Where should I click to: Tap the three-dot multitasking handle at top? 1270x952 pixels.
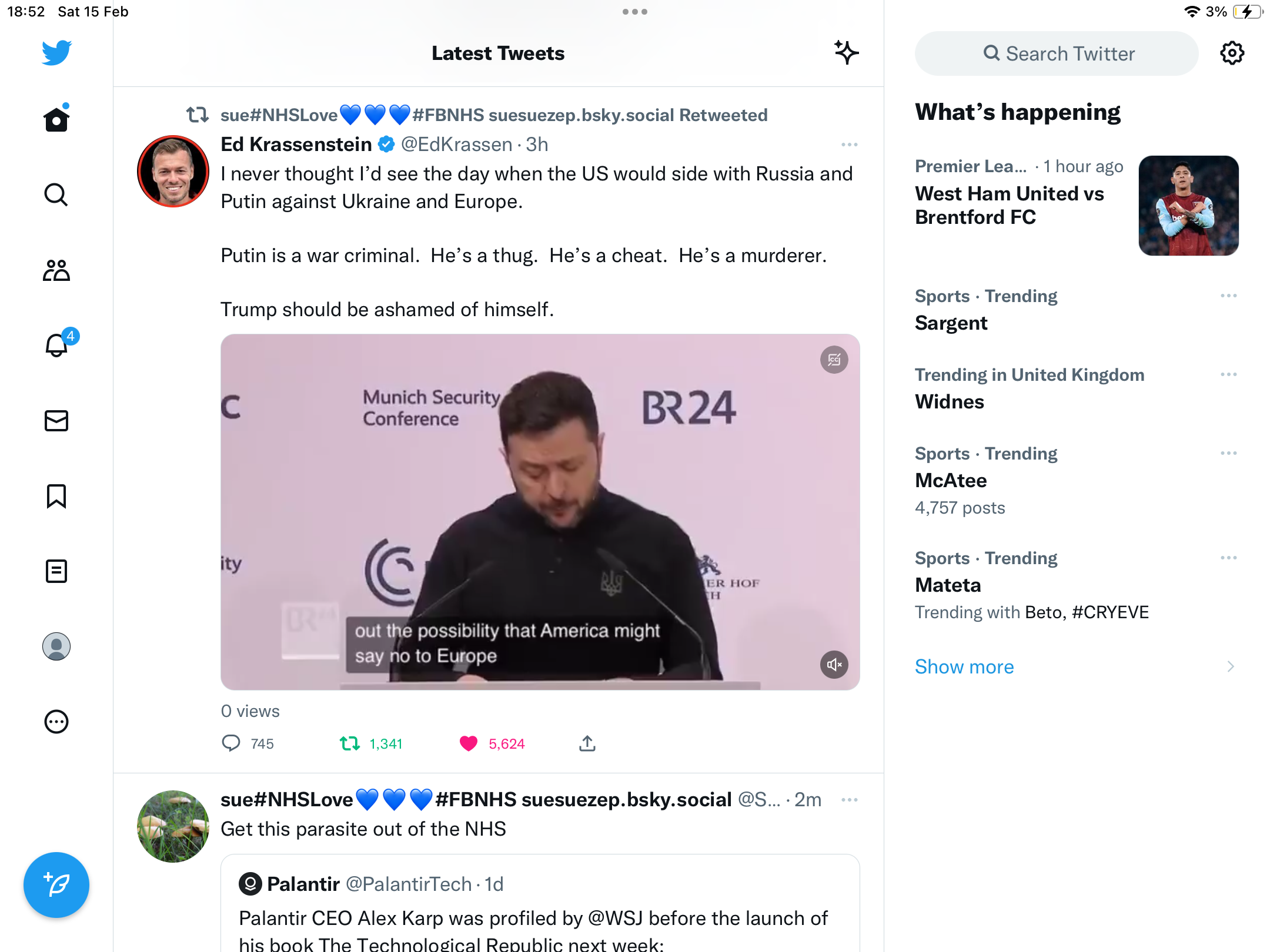(x=635, y=12)
